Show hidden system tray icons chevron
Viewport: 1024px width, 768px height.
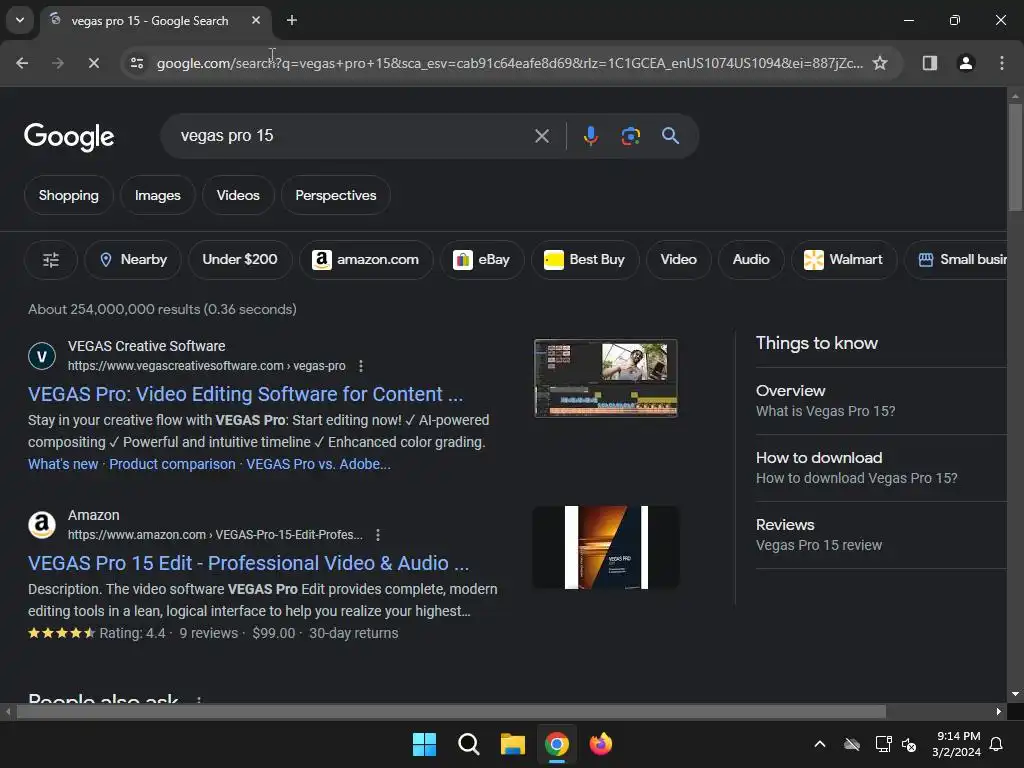click(x=820, y=744)
